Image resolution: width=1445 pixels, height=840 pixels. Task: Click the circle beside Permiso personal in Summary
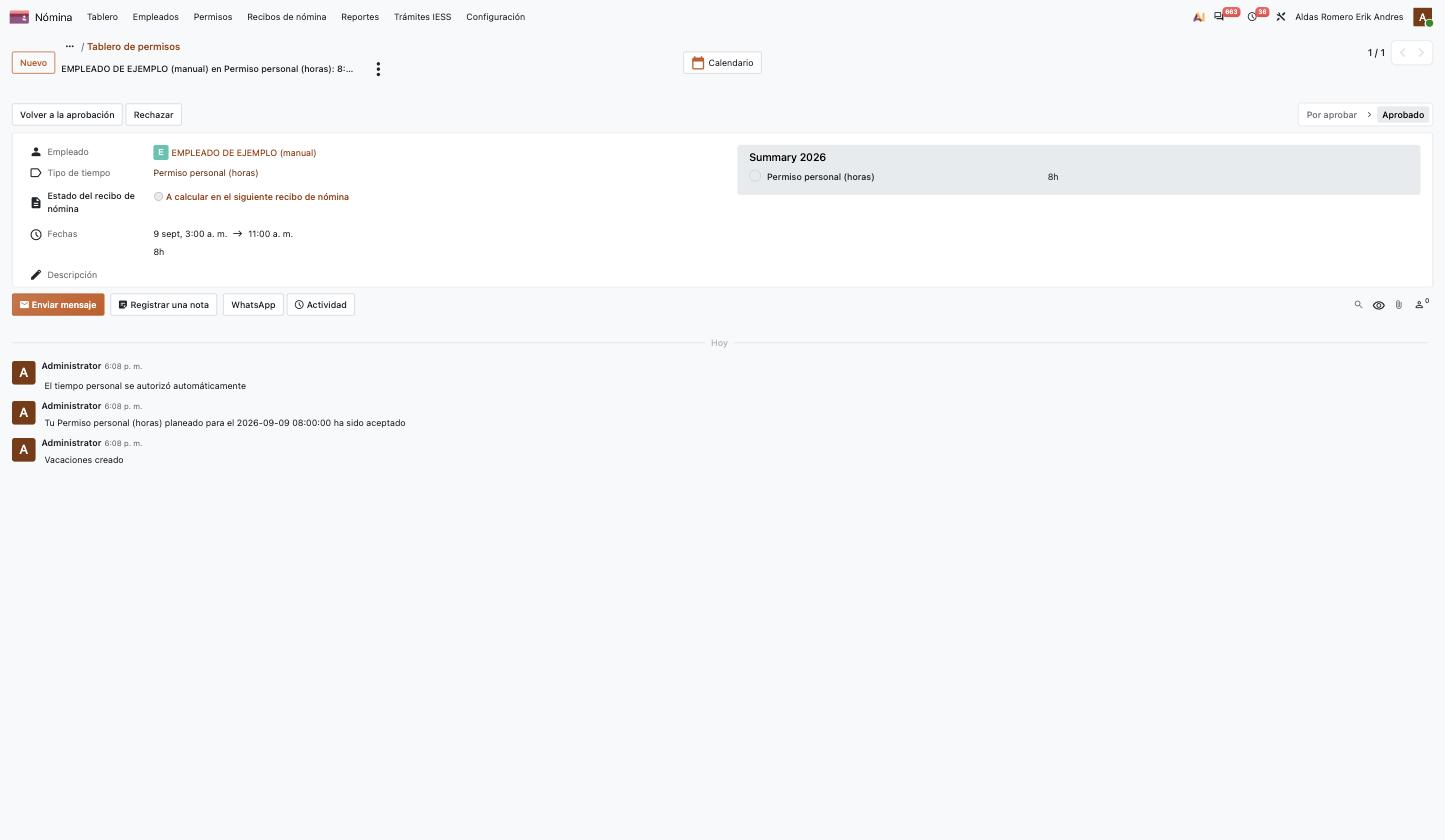click(755, 176)
